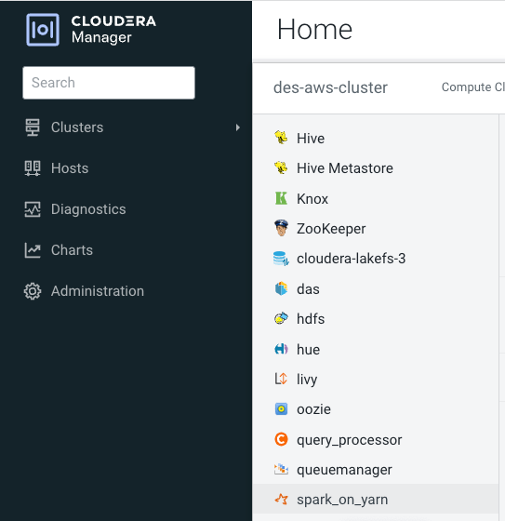Click the livy service icon
505x521 pixels.
[281, 379]
